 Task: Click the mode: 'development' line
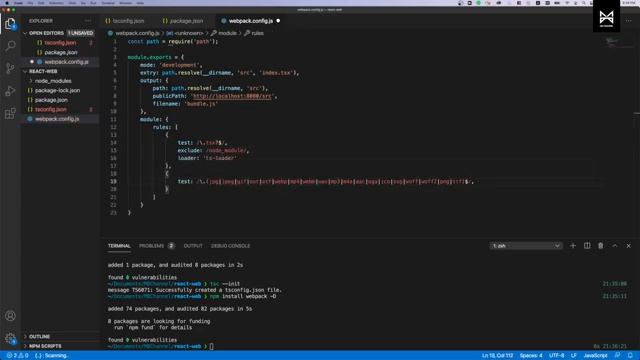coord(171,65)
